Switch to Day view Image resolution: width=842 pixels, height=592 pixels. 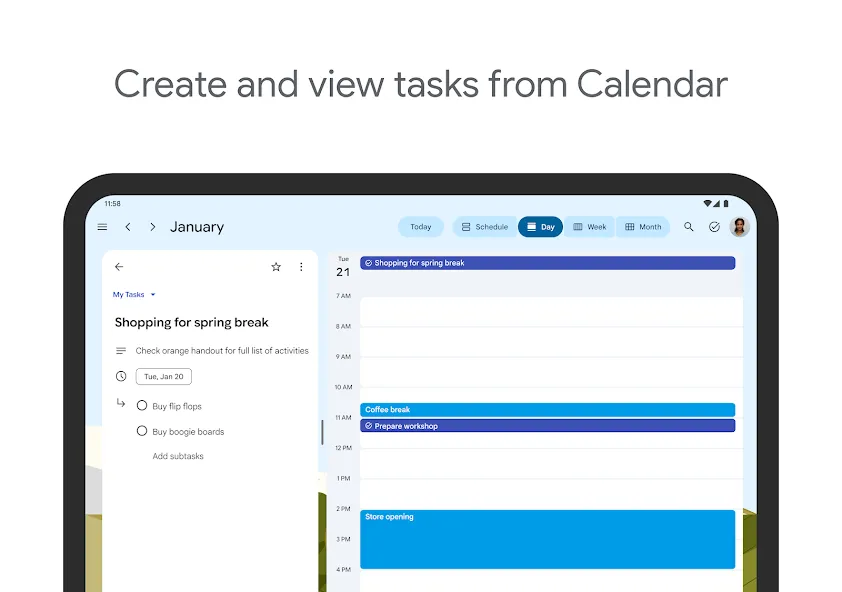tap(540, 227)
